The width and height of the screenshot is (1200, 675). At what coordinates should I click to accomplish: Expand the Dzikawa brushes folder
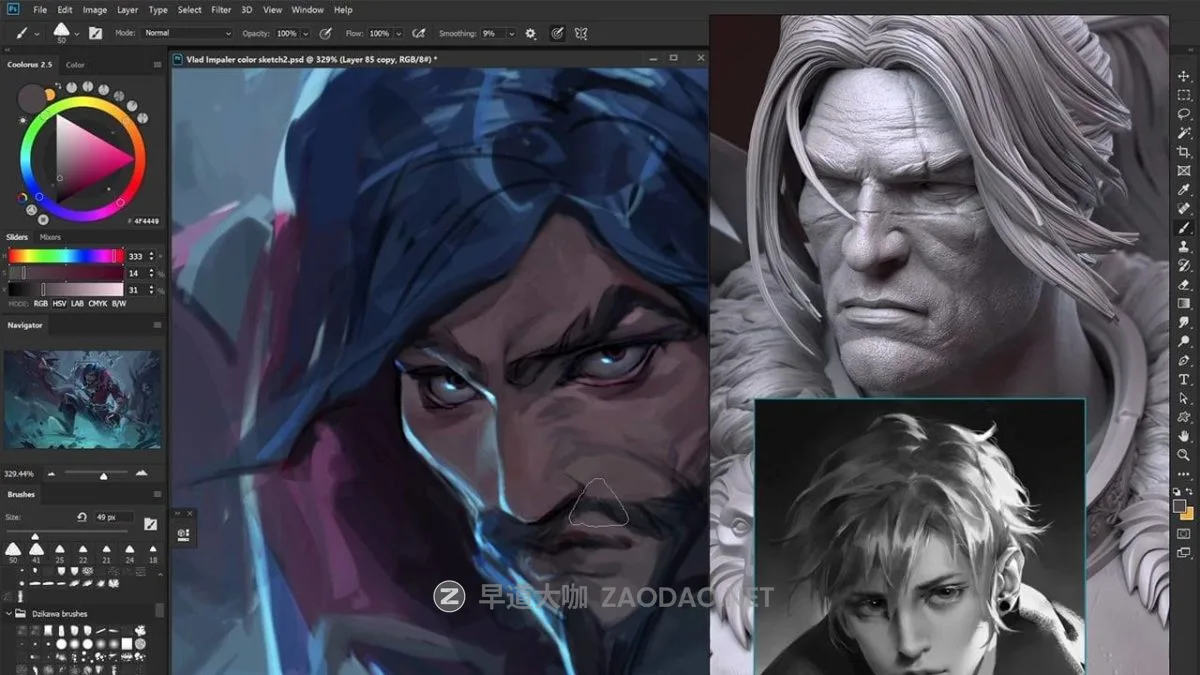pyautogui.click(x=9, y=614)
